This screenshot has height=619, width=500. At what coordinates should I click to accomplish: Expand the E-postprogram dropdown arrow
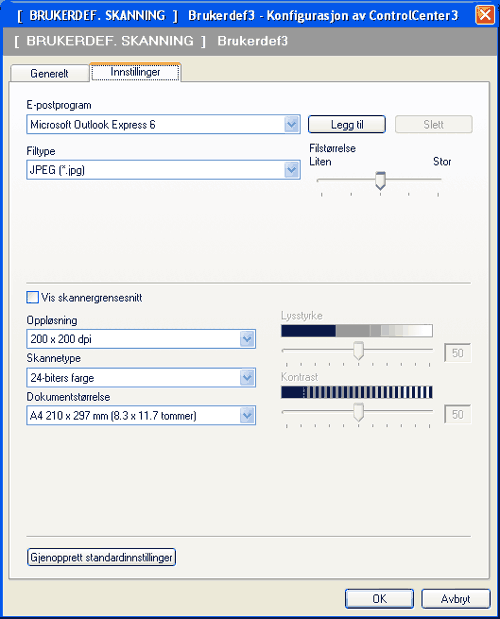[x=292, y=125]
